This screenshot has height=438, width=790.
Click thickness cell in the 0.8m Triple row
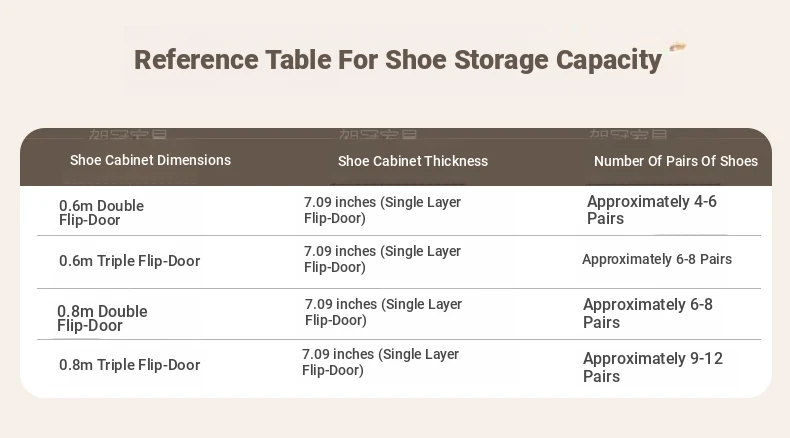(380, 362)
